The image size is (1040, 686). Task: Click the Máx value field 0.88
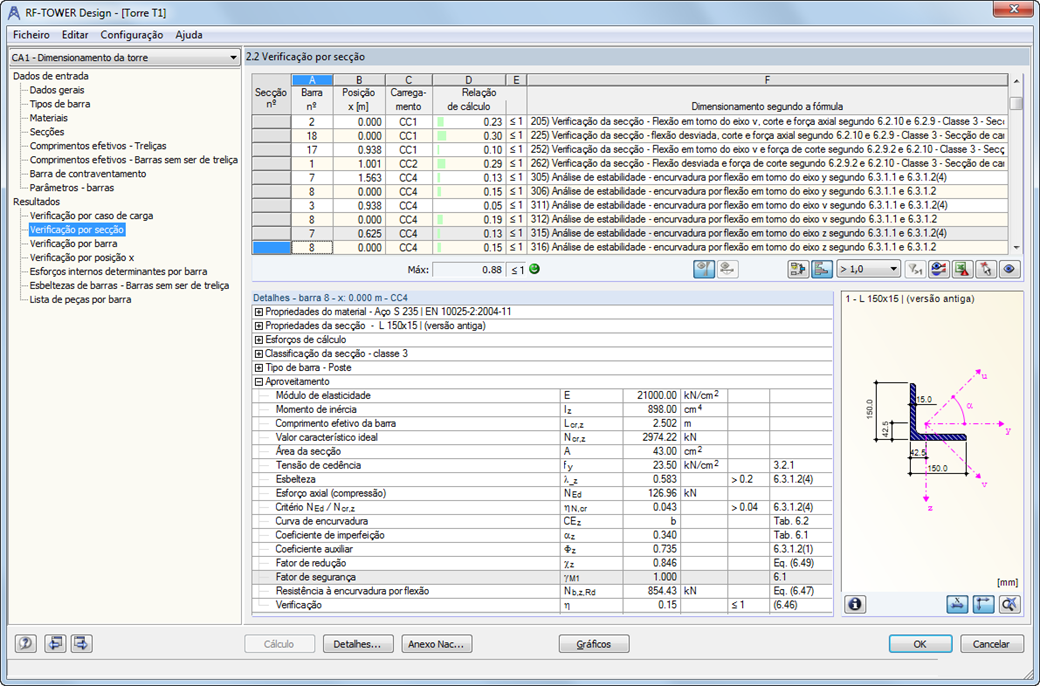(469, 269)
